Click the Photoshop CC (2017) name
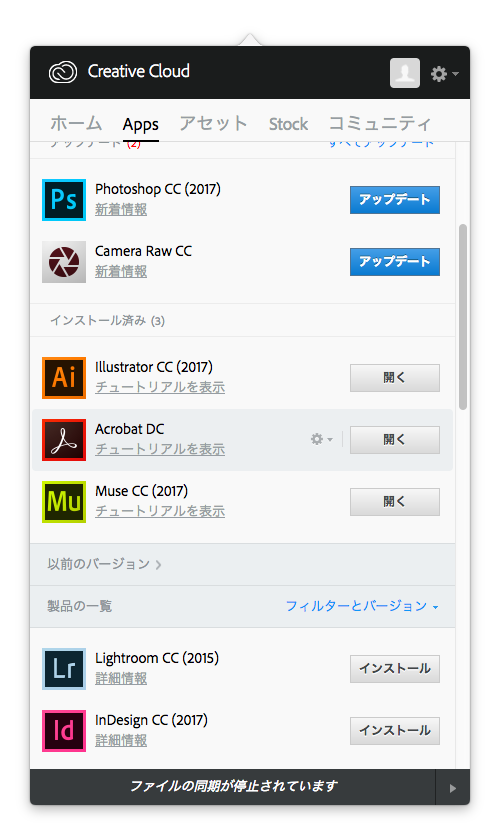 (158, 189)
